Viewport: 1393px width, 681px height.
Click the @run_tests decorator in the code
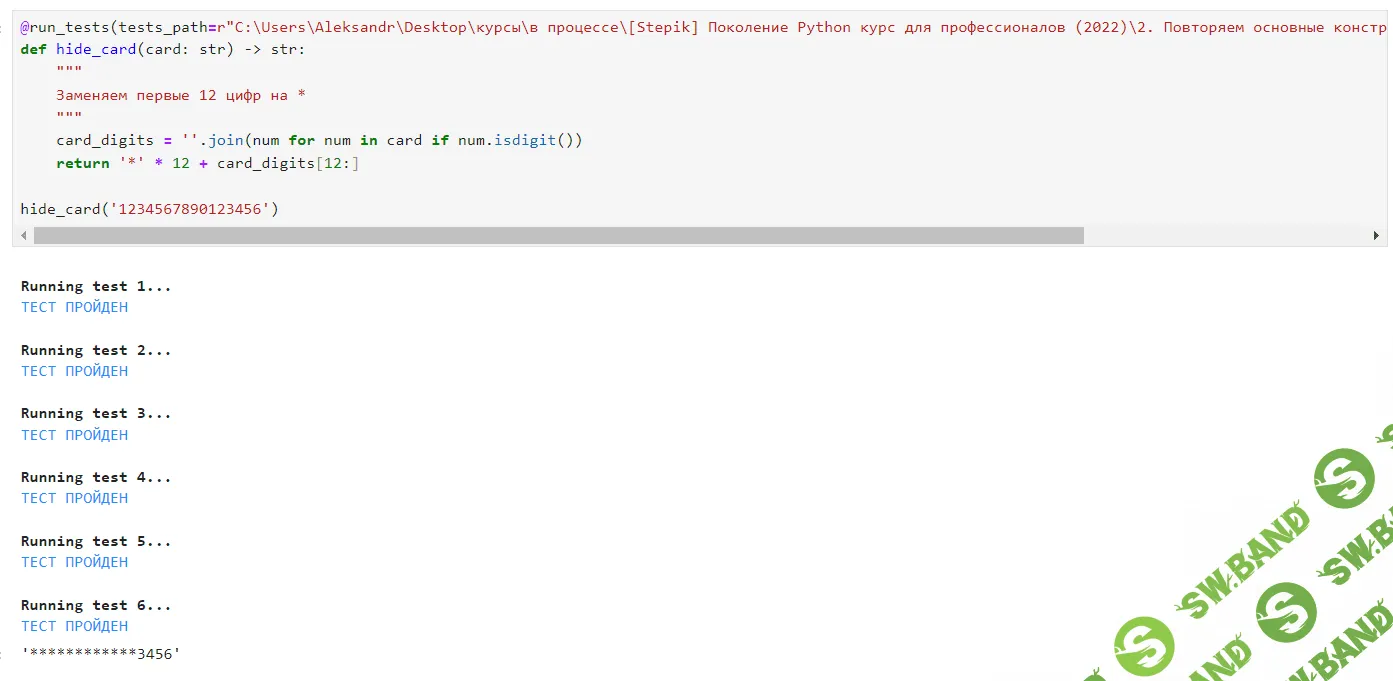click(x=65, y=27)
